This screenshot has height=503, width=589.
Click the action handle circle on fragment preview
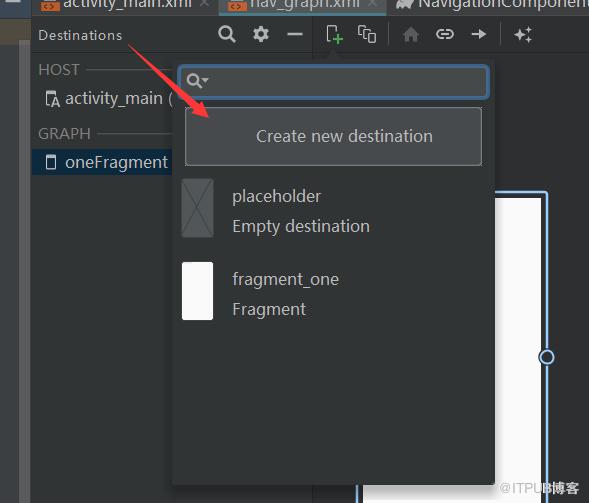click(547, 357)
